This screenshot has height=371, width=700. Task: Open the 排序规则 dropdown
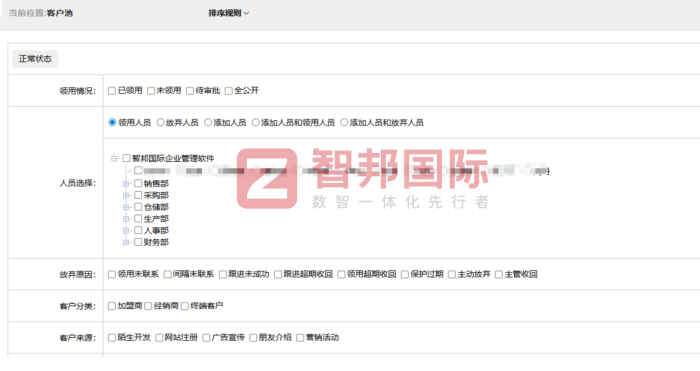click(229, 13)
